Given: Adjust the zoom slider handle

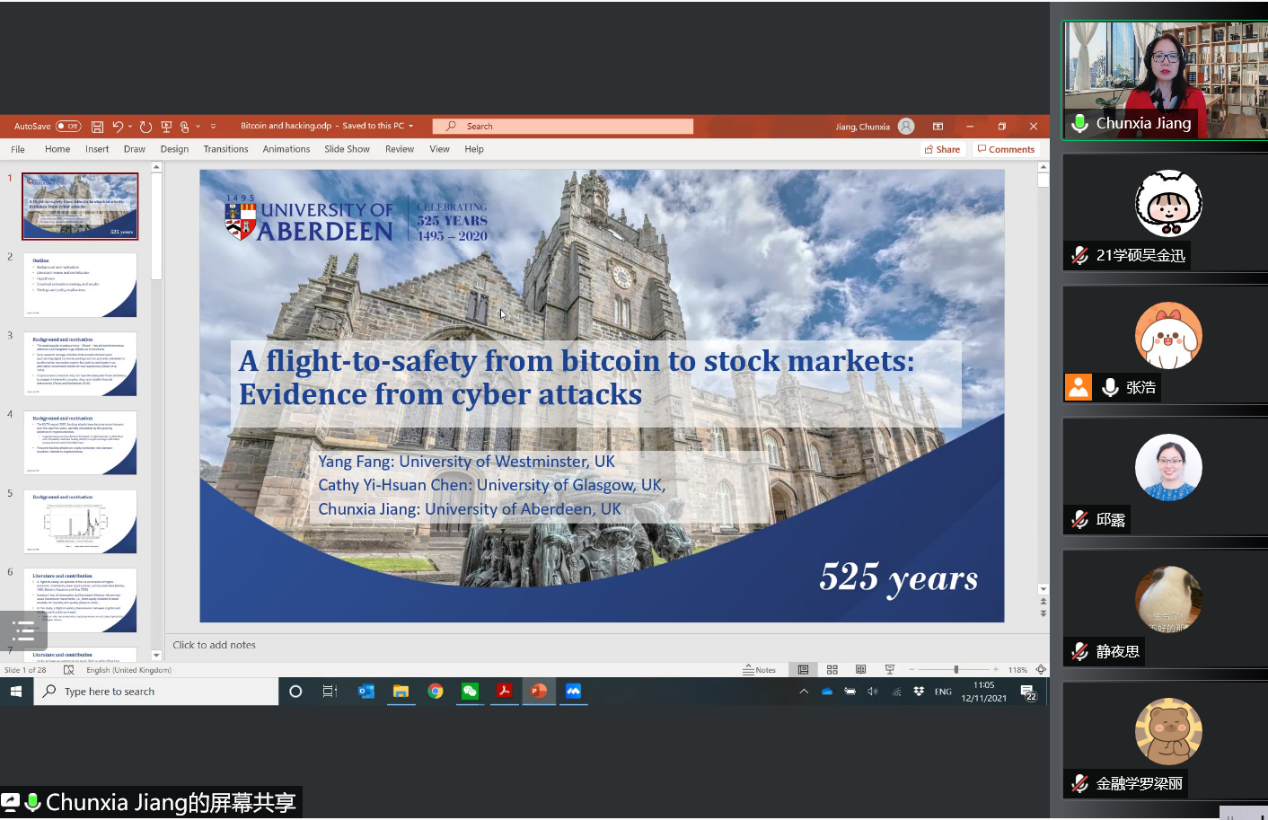Looking at the screenshot, I should pos(956,670).
